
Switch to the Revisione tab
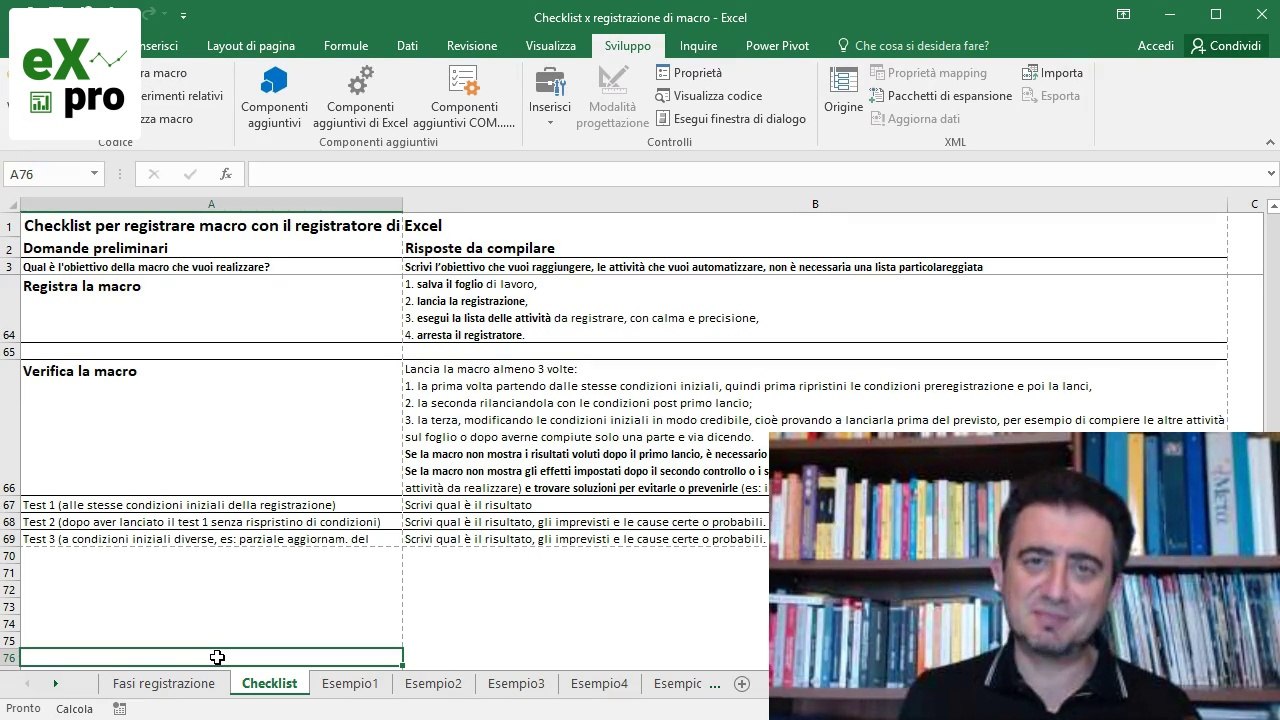pyautogui.click(x=472, y=46)
